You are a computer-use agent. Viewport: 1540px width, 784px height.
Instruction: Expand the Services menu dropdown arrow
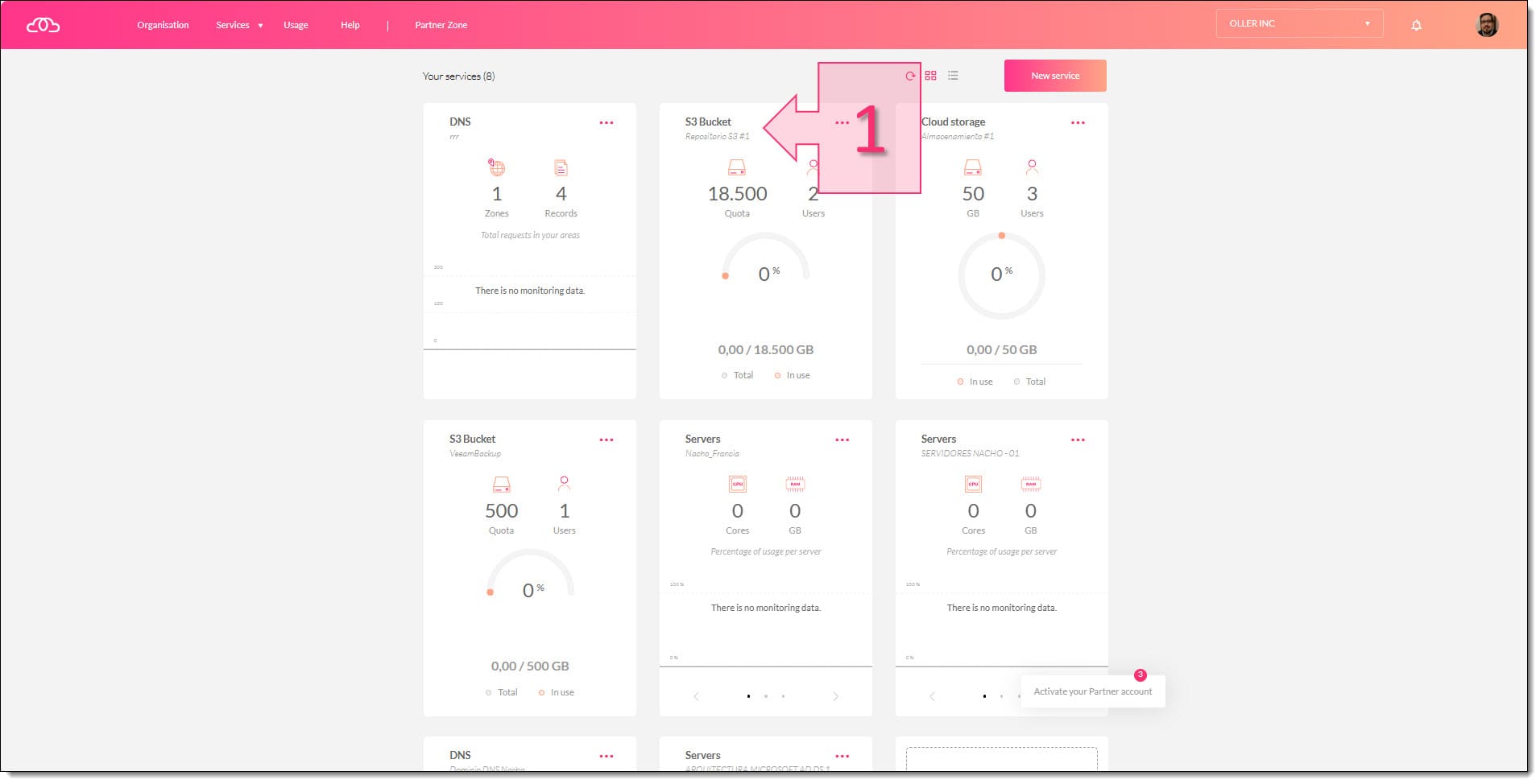point(260,26)
